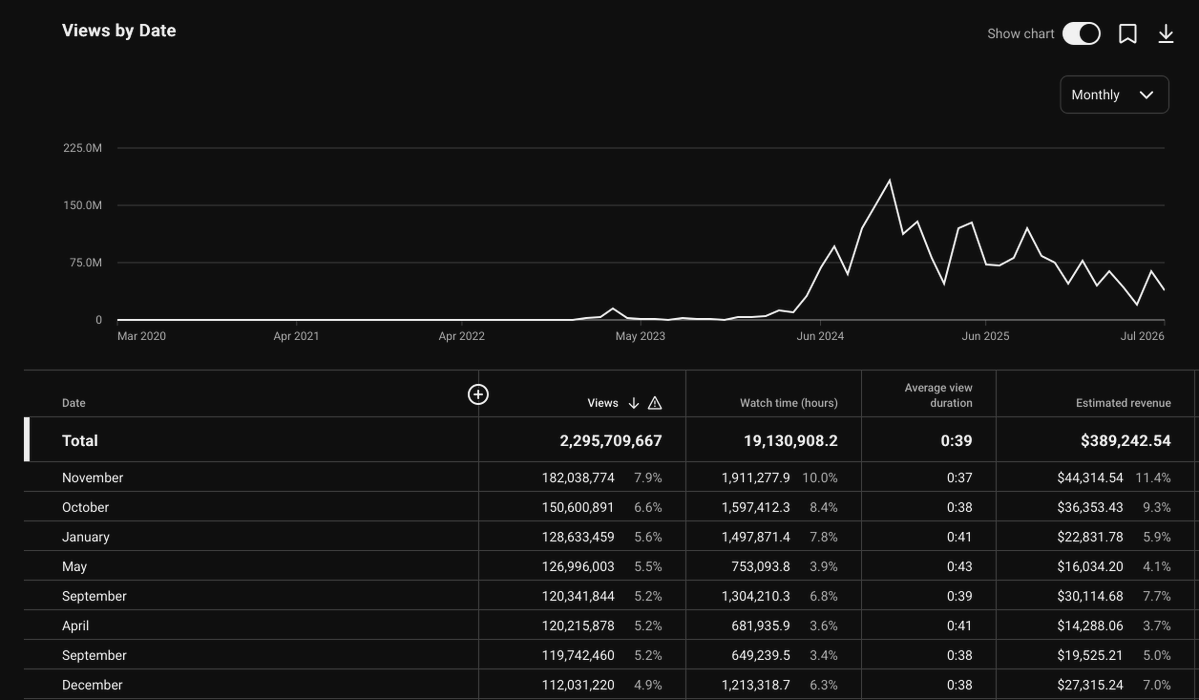Click January revenue $22,831.78
1199x700 pixels.
click(1090, 537)
